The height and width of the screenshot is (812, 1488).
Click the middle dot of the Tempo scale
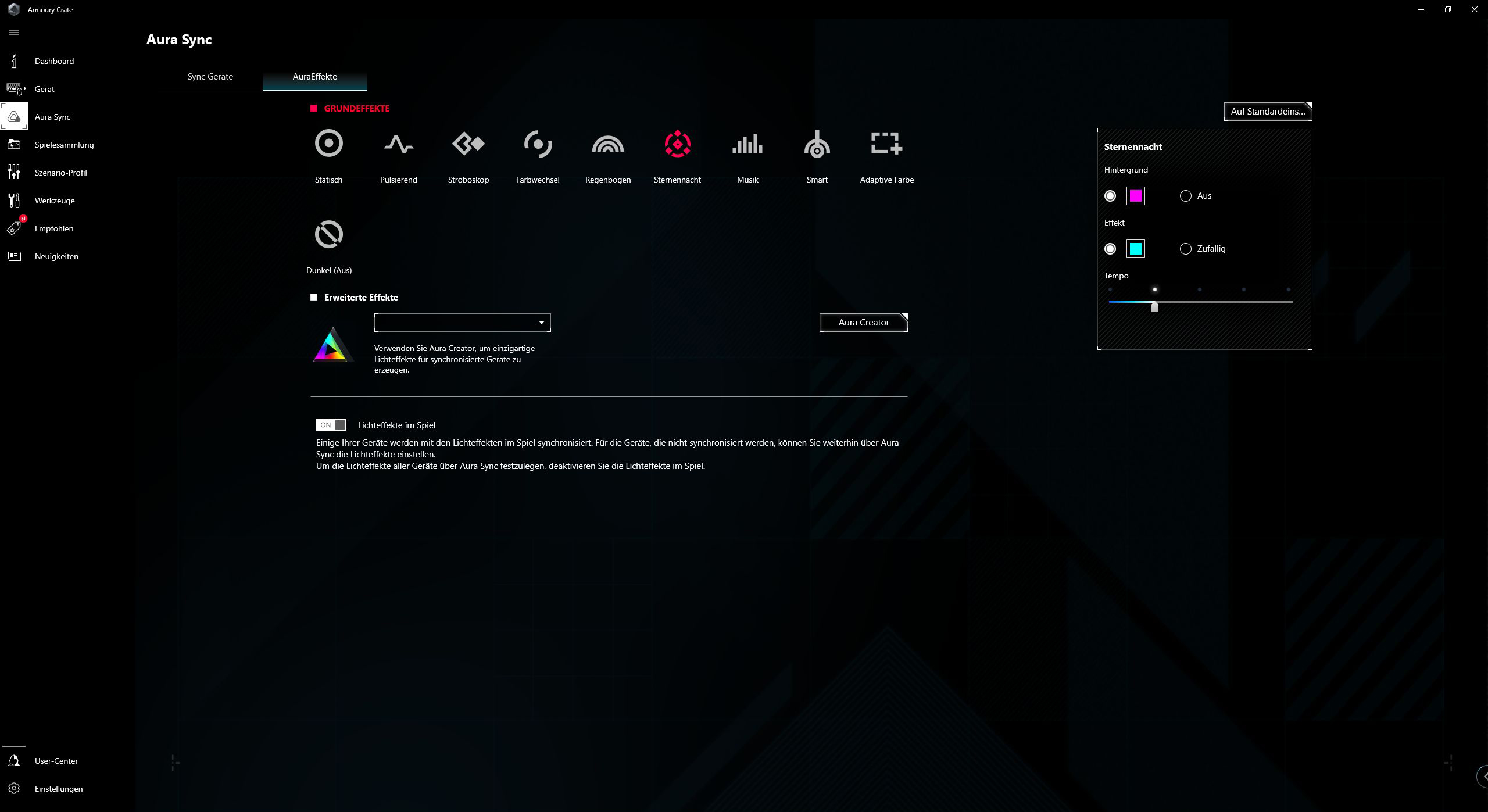point(1199,289)
